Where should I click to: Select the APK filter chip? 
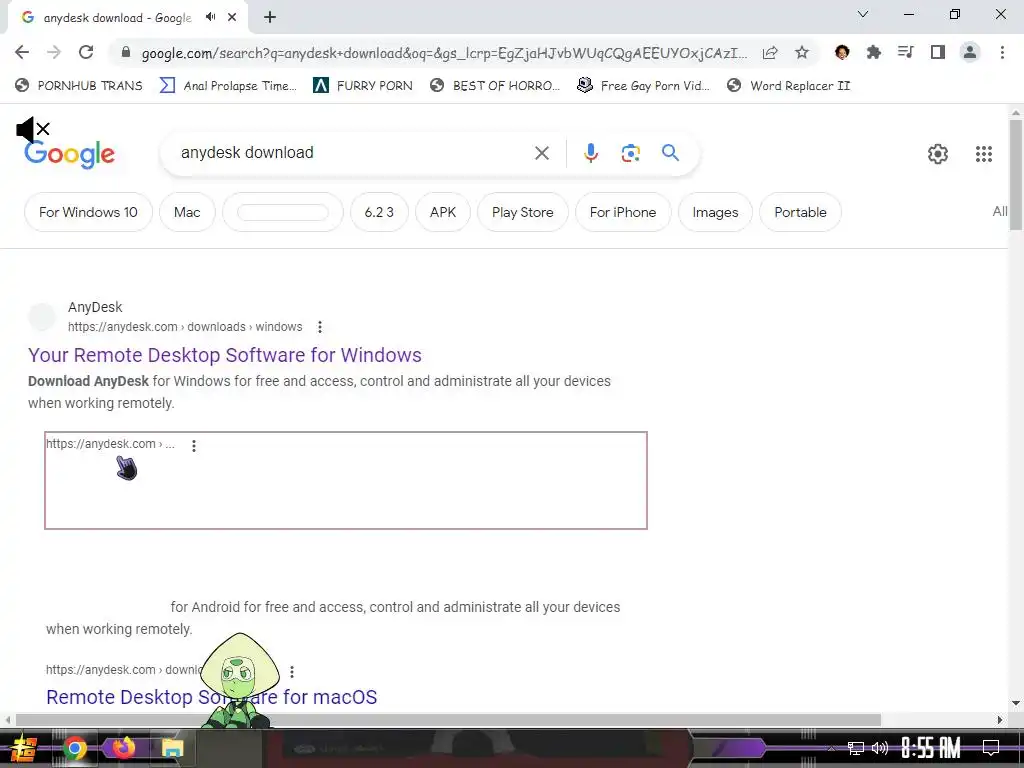point(443,212)
